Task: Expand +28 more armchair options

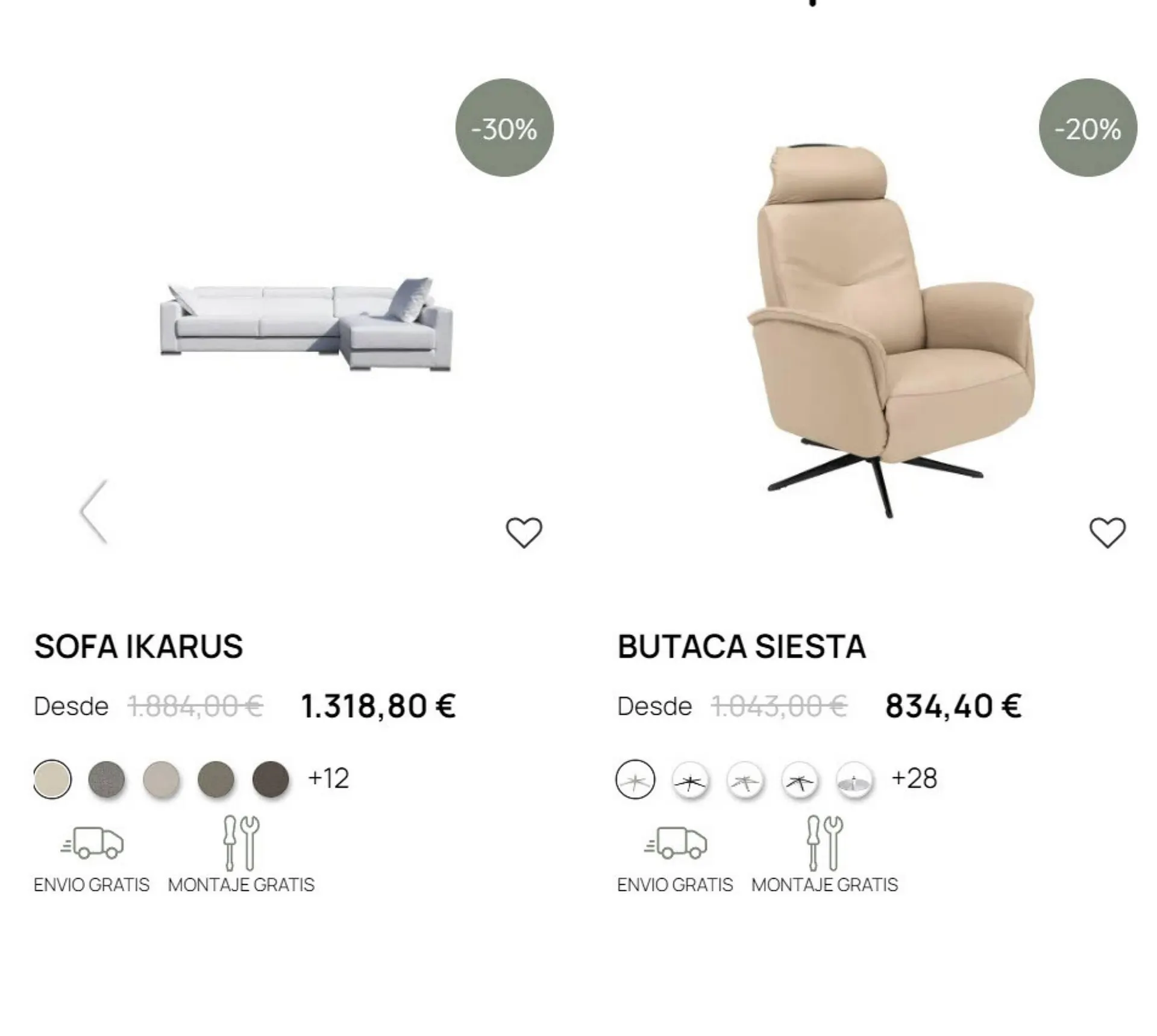Action: (x=914, y=778)
